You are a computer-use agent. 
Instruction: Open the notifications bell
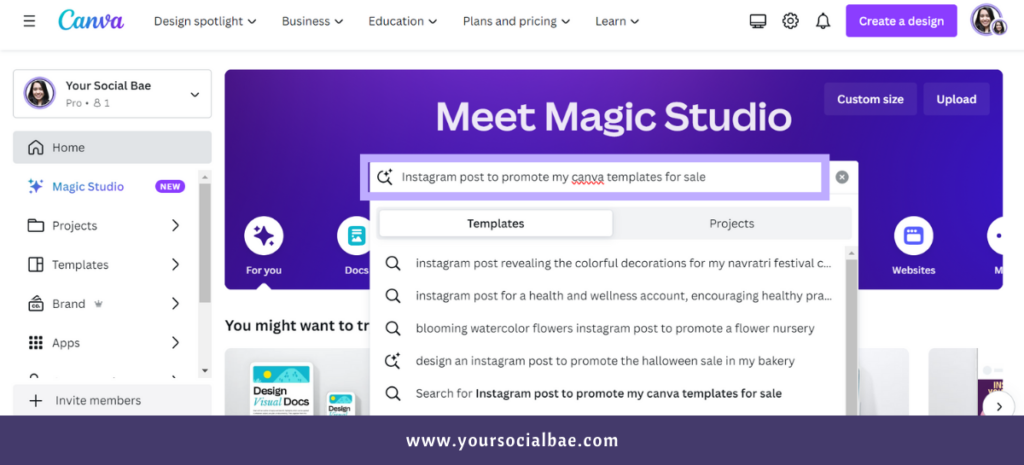pyautogui.click(x=823, y=21)
